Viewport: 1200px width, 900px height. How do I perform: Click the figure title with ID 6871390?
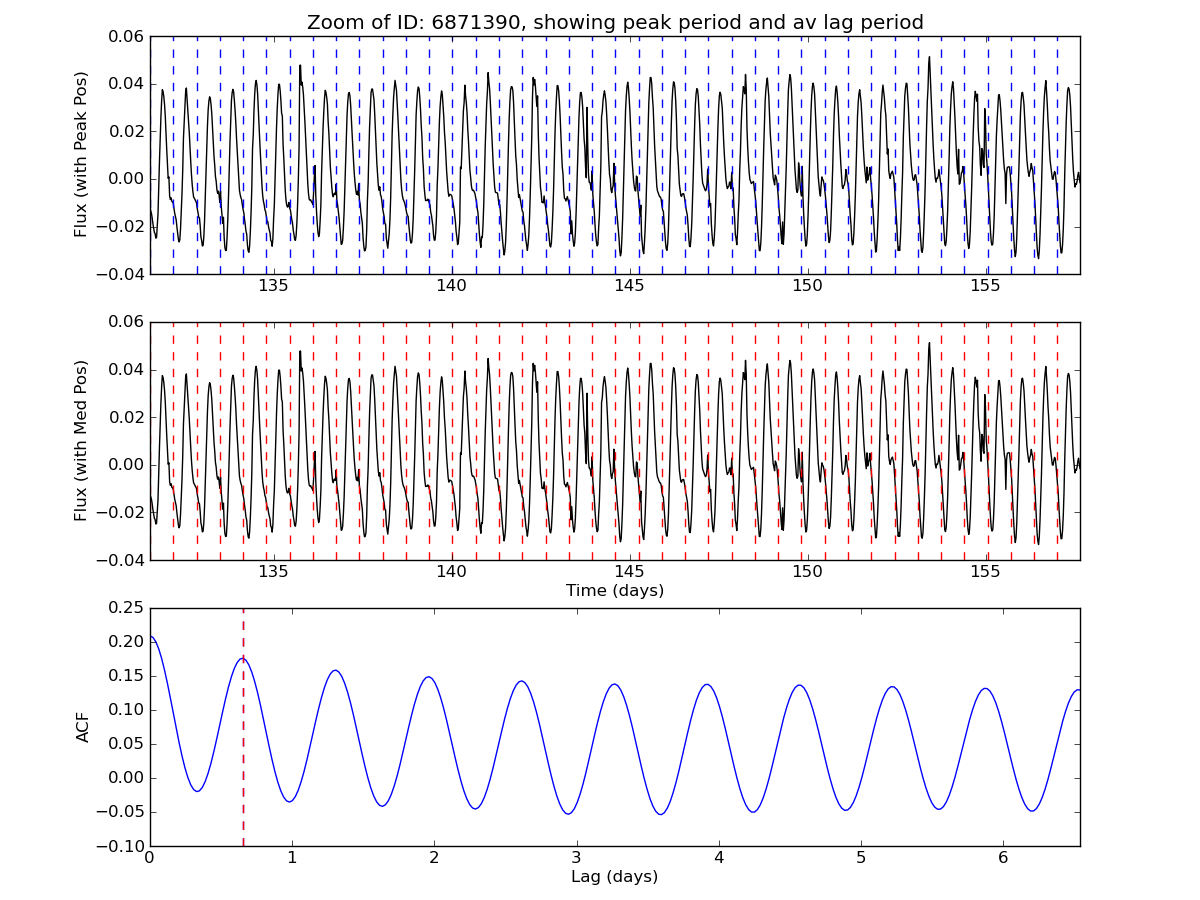[614, 22]
